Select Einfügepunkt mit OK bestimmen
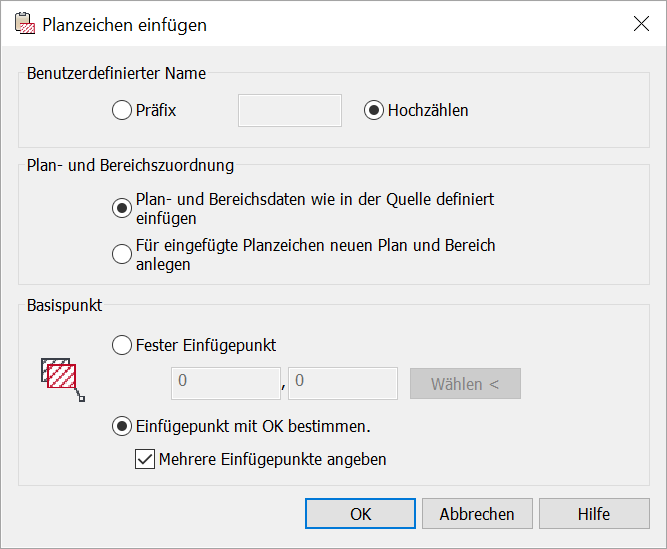 tap(122, 426)
